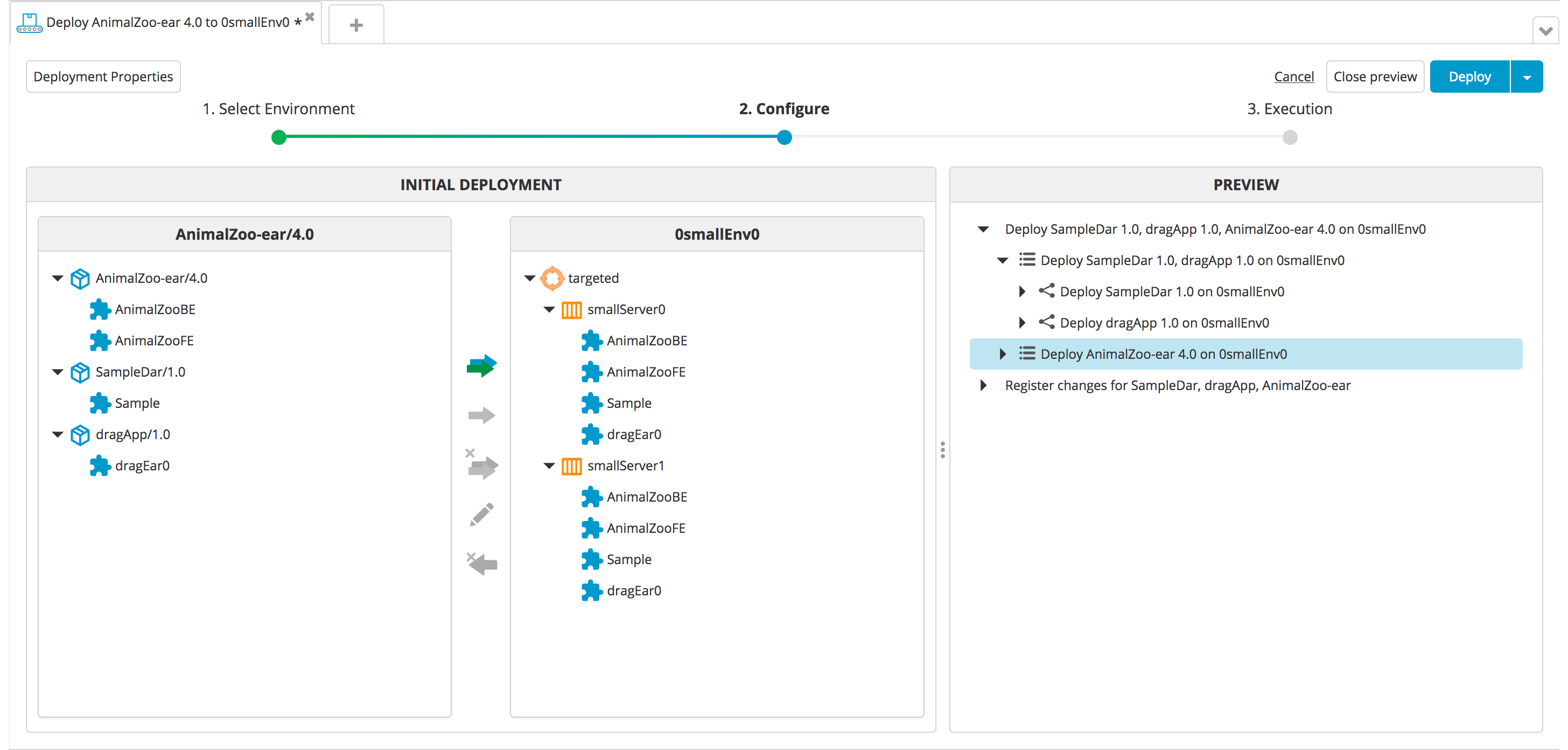This screenshot has height=750, width=1568.
Task: Select the Deploy AnimalZoo-ear 4.0 tab
Action: (167, 23)
